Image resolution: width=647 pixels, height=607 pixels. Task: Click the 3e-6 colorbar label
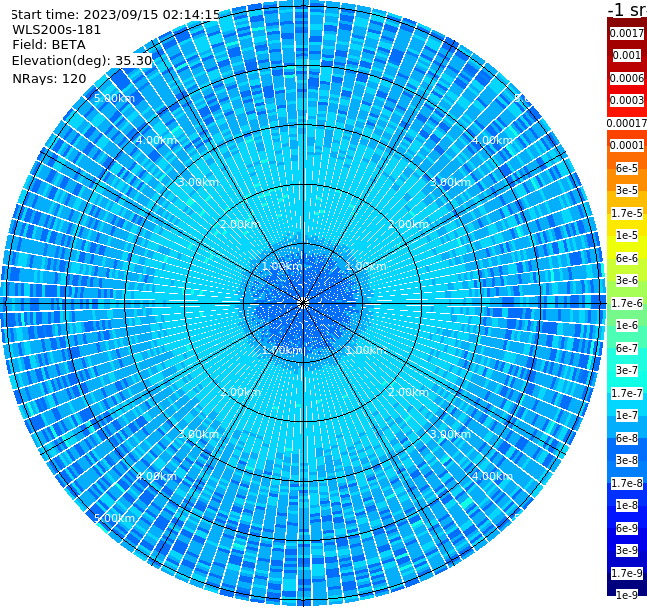[627, 281]
